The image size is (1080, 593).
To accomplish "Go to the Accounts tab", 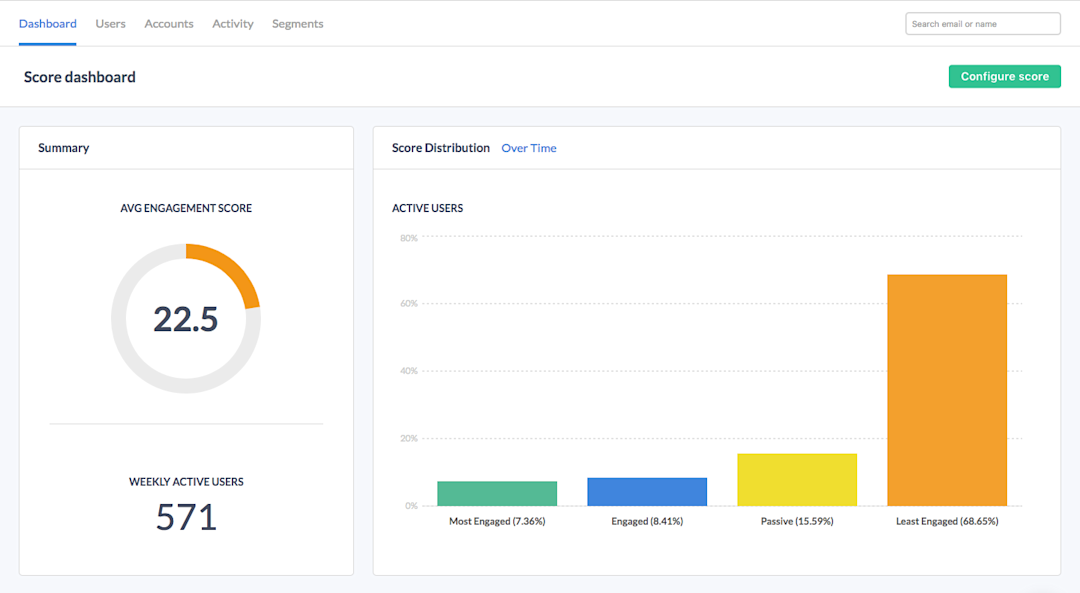I will [169, 23].
